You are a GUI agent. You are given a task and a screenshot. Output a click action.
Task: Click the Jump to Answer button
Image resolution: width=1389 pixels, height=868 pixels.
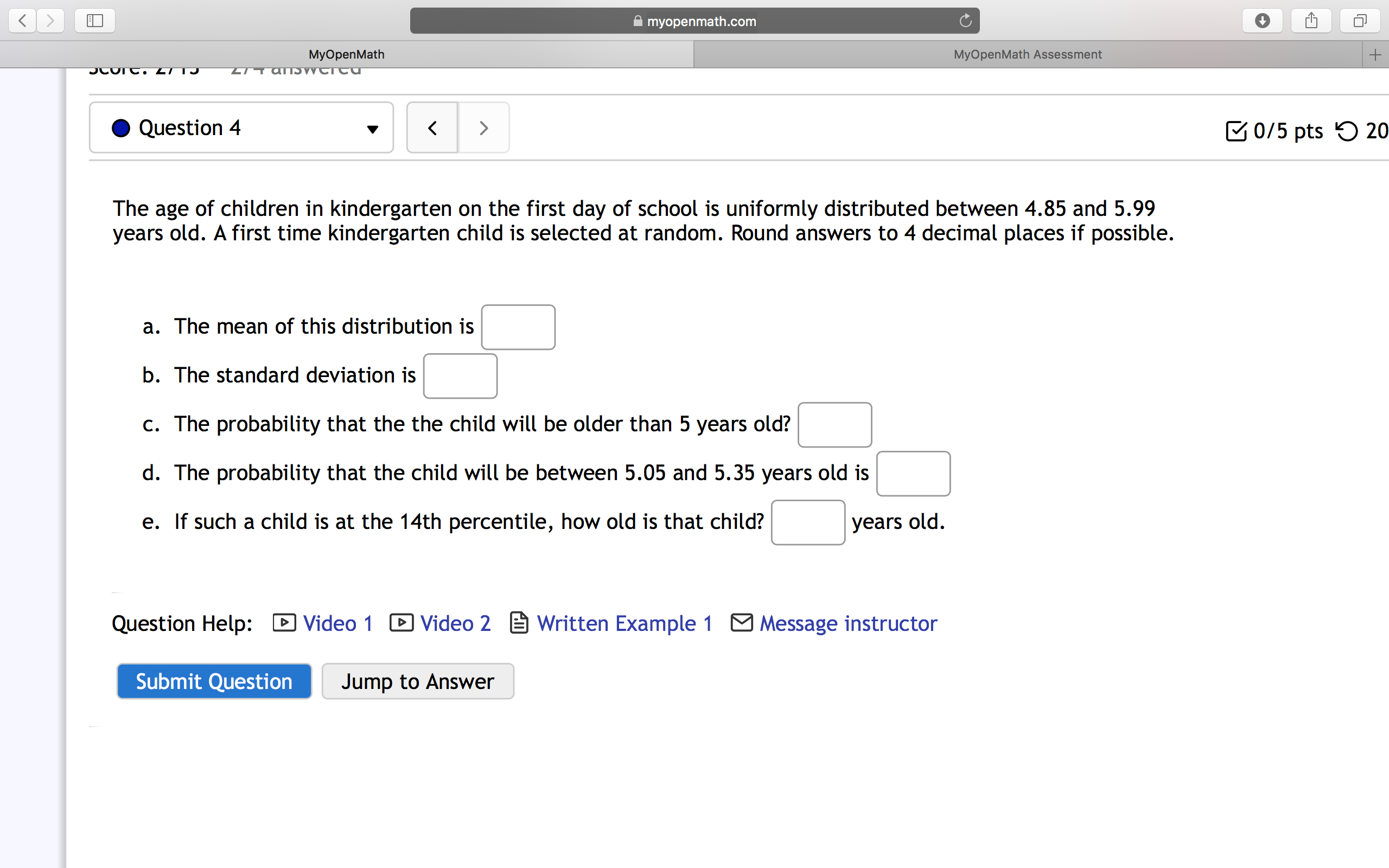[x=417, y=681]
